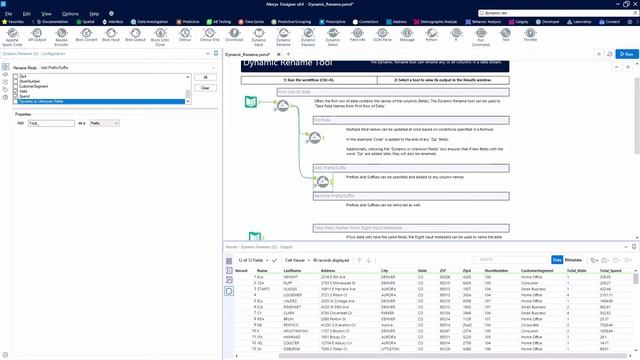640x360 pixels.
Task: Select the Python tool
Action: pyautogui.click(x=431, y=35)
